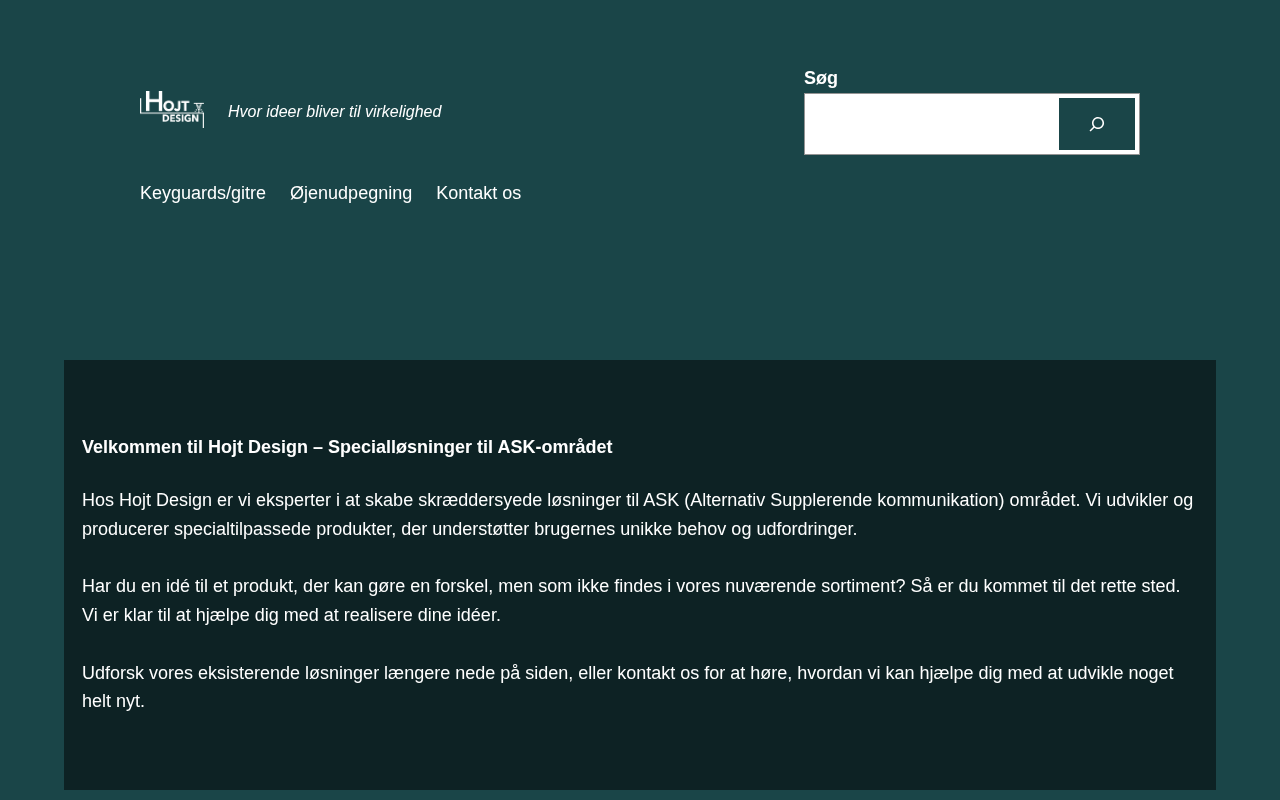Screen dimensions: 1280x800
Task: Focus the Søg search input field
Action: click(931, 124)
